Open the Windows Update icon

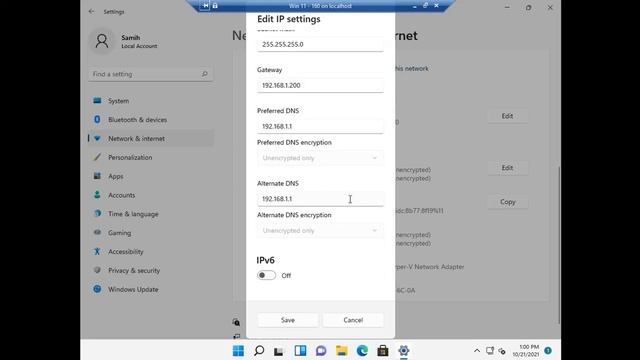coord(97,289)
